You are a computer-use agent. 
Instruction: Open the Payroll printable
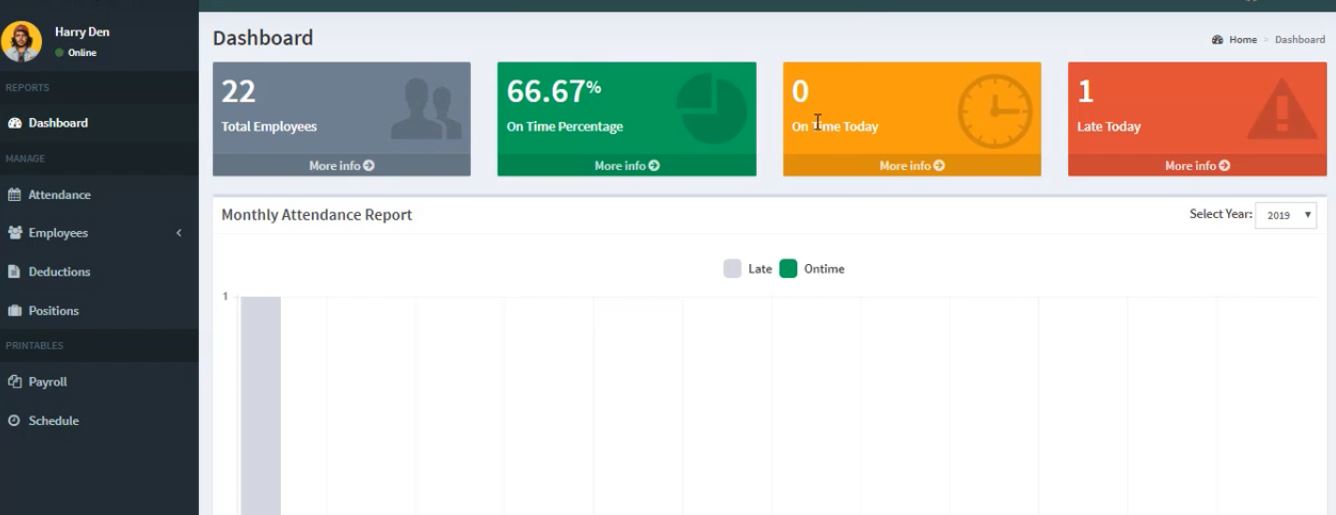(99, 382)
